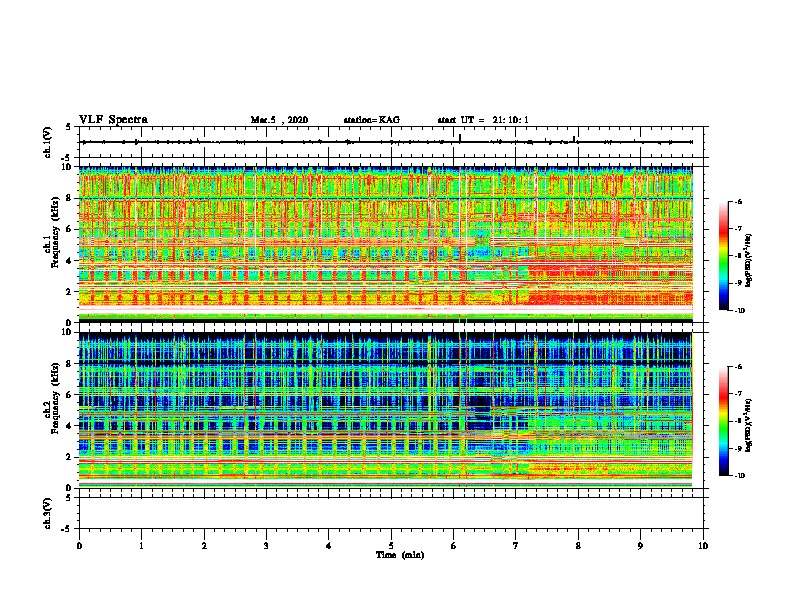Click the ch.1 color bar log(PSD) title
This screenshot has height=612, width=792.
[749, 261]
